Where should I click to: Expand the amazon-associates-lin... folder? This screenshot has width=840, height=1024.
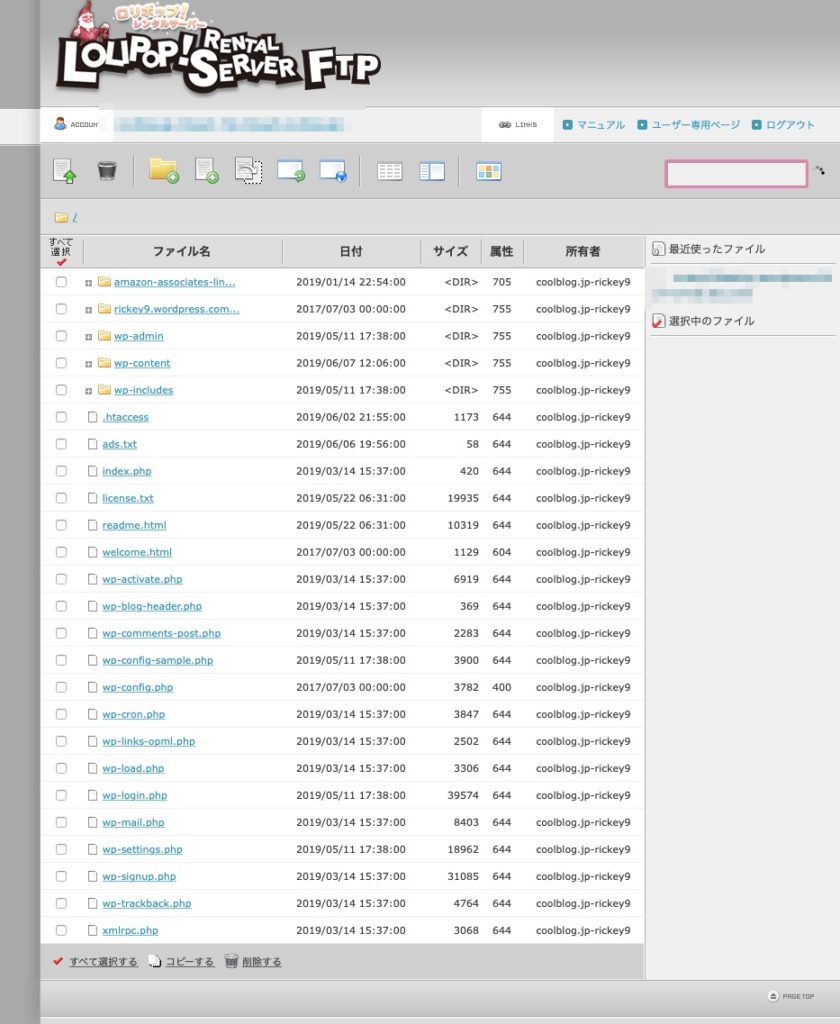click(x=88, y=283)
